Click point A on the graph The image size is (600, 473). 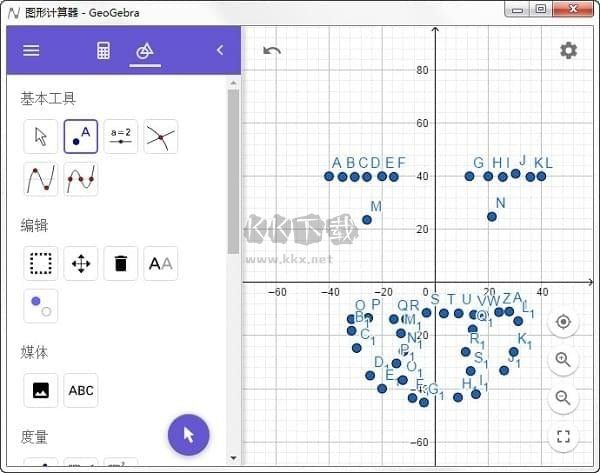(x=329, y=176)
